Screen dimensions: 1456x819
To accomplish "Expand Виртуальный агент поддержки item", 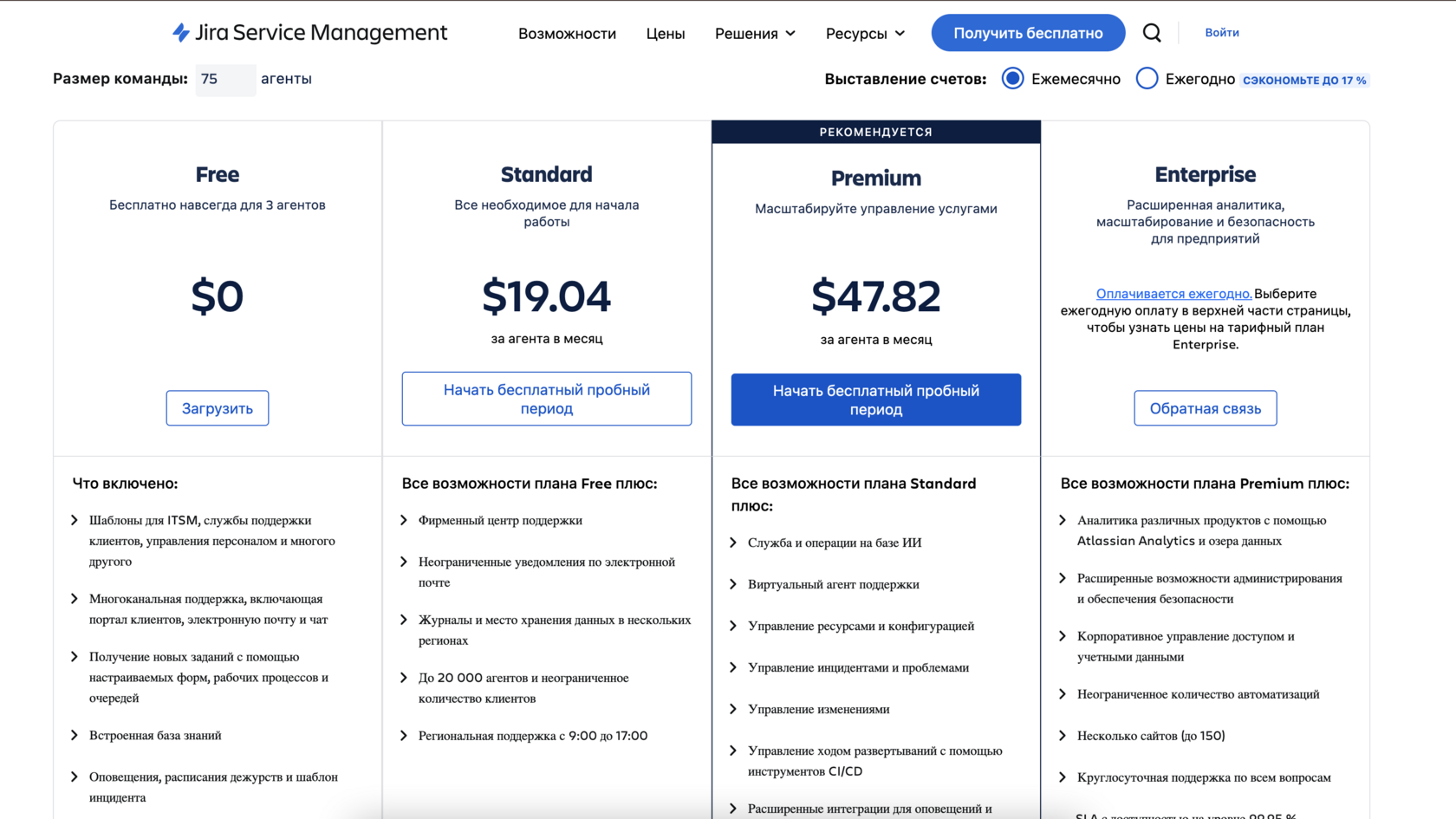I will (x=825, y=585).
